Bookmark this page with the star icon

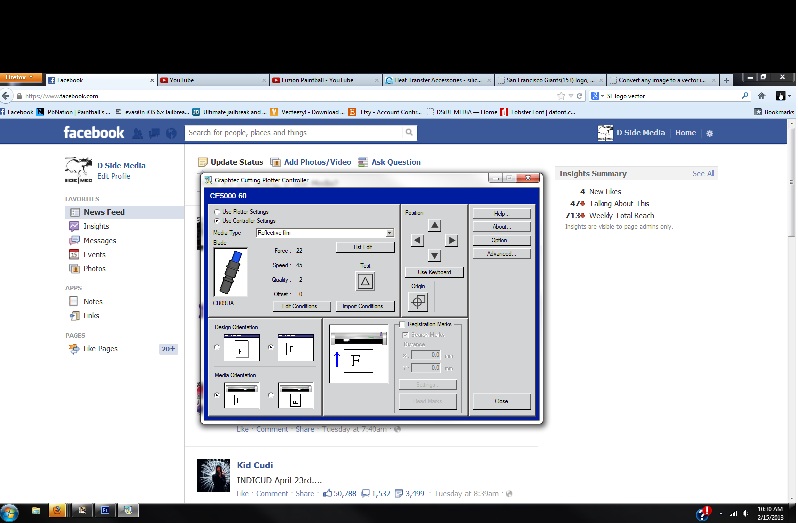[x=561, y=96]
